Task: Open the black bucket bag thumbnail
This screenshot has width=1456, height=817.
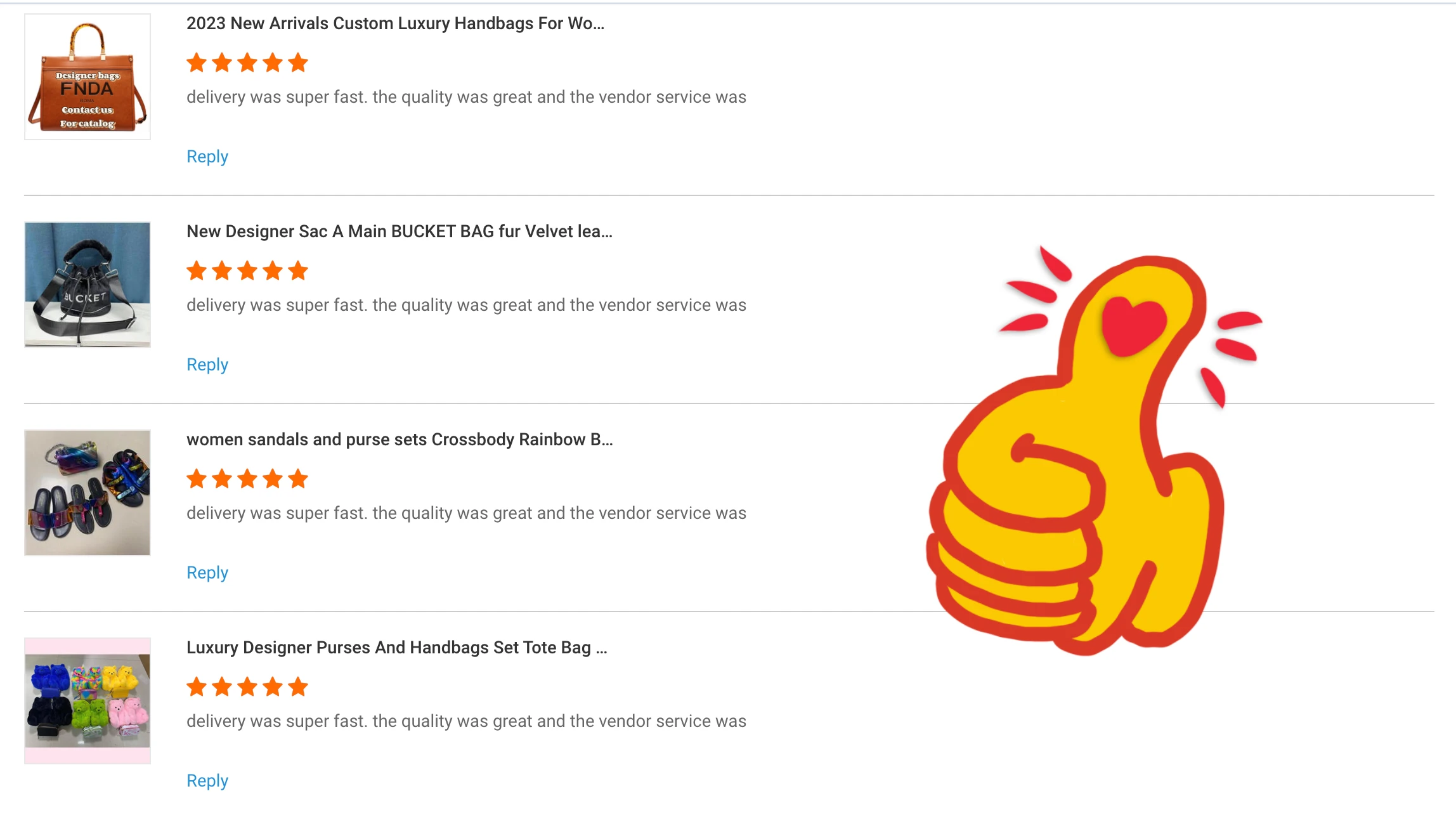Action: click(x=88, y=285)
